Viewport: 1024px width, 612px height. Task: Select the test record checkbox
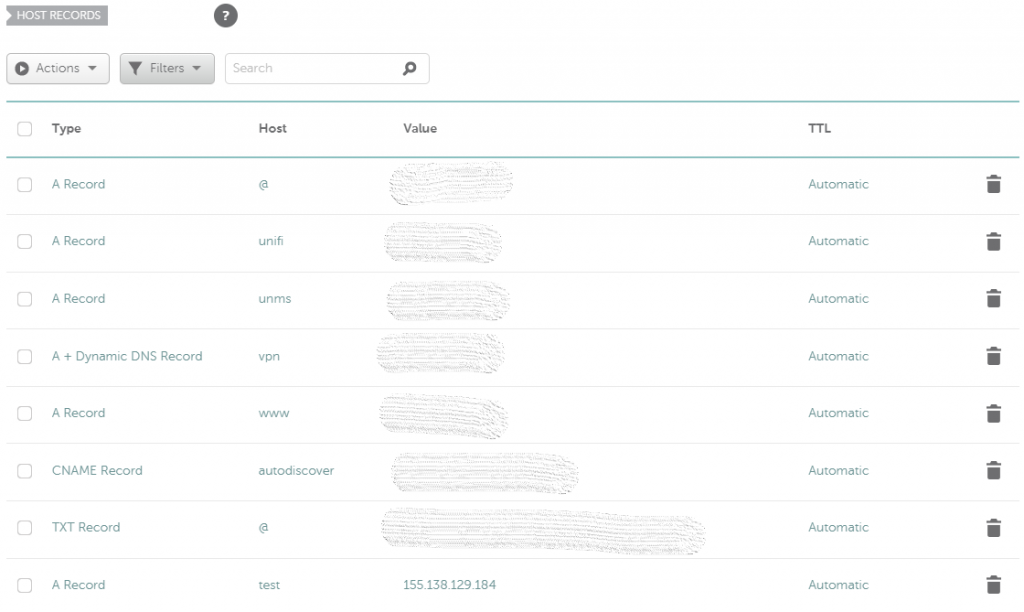coord(25,585)
